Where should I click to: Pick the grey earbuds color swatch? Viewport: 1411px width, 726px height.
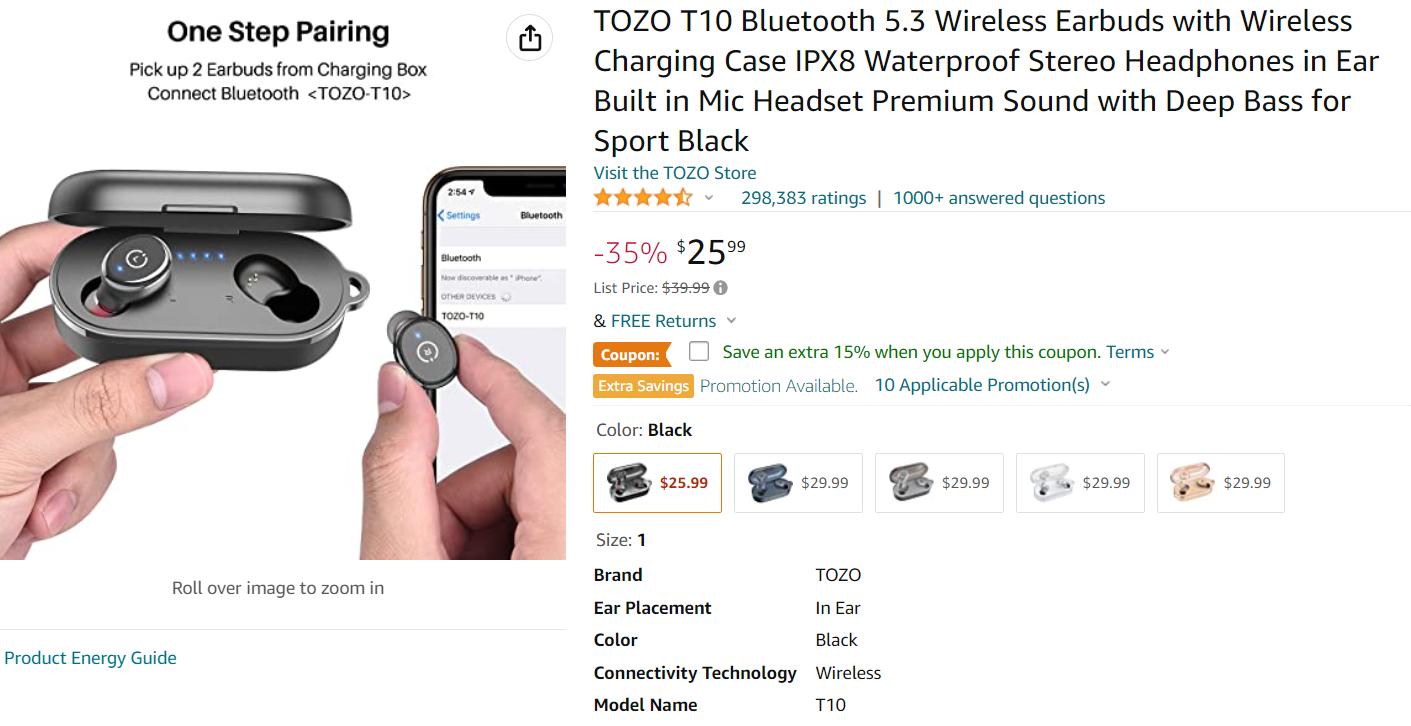939,483
